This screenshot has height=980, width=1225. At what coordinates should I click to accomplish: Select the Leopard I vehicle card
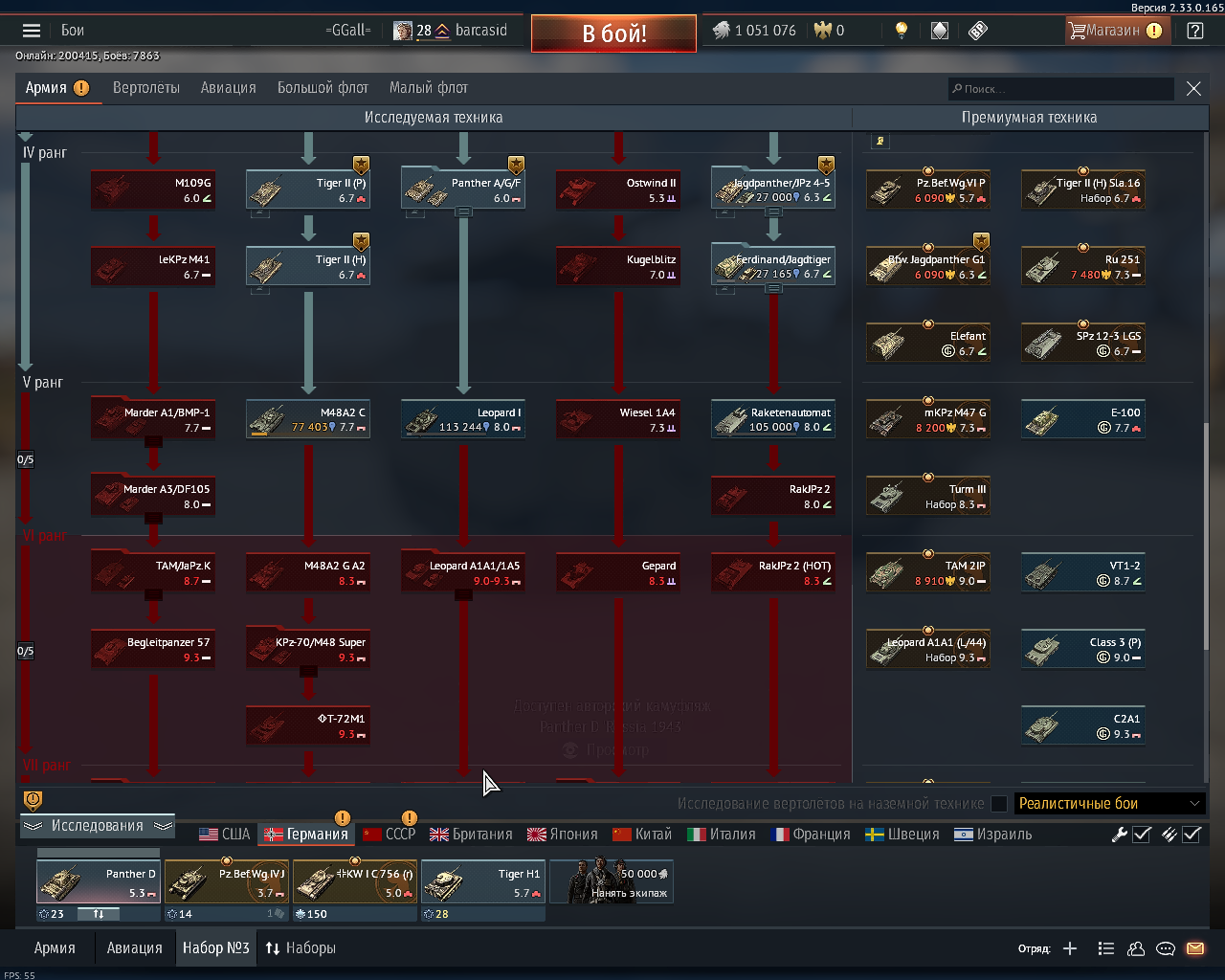463,420
